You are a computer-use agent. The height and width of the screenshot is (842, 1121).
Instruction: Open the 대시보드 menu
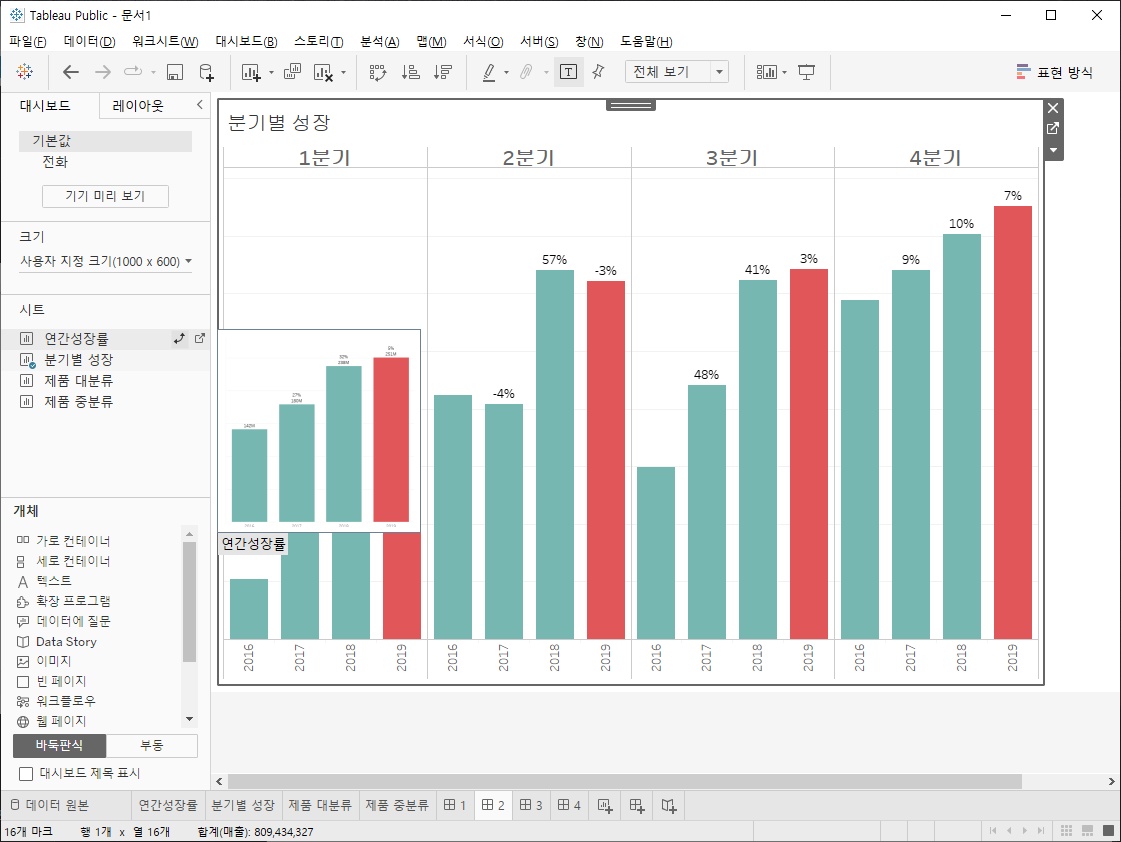[247, 41]
